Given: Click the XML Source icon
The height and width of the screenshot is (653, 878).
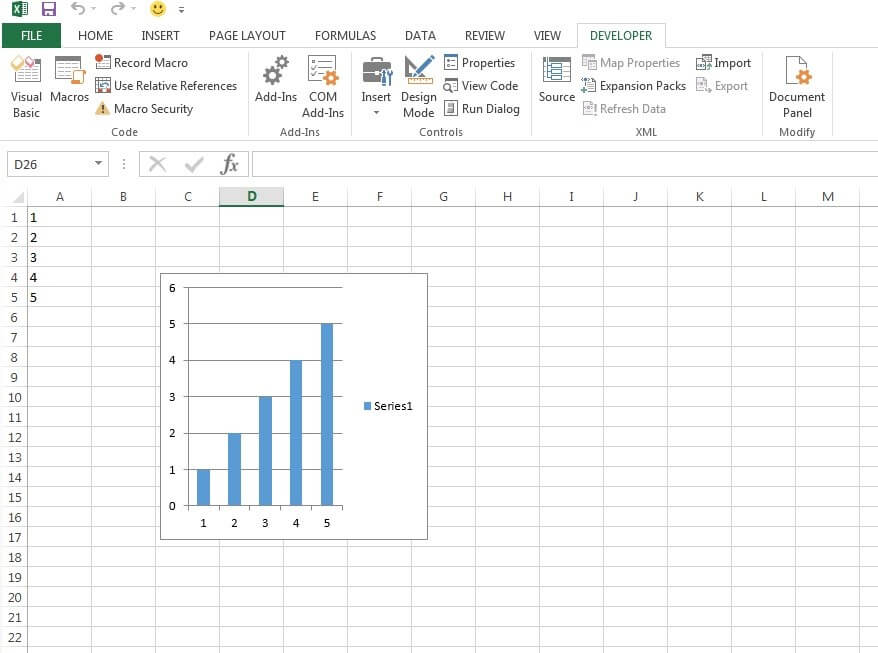Looking at the screenshot, I should click(x=556, y=80).
